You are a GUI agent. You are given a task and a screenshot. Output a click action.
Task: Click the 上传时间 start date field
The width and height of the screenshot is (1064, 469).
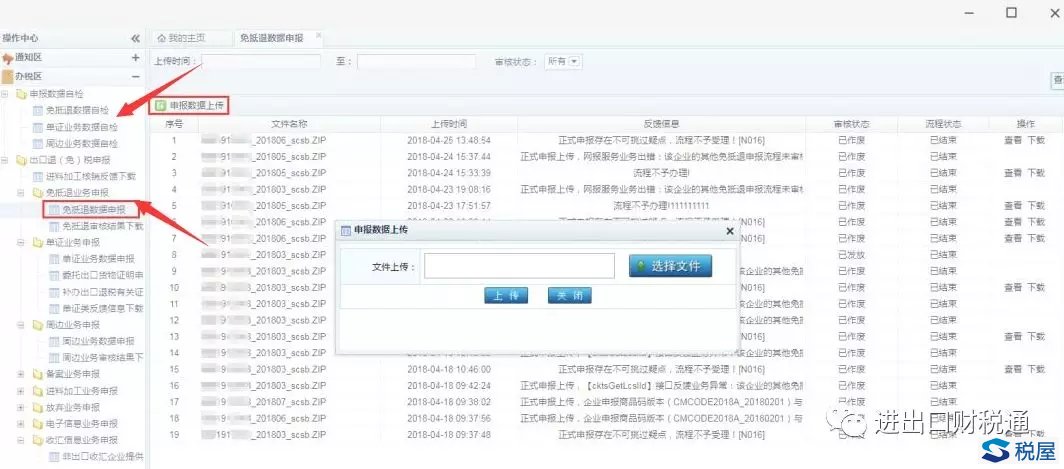pos(261,62)
